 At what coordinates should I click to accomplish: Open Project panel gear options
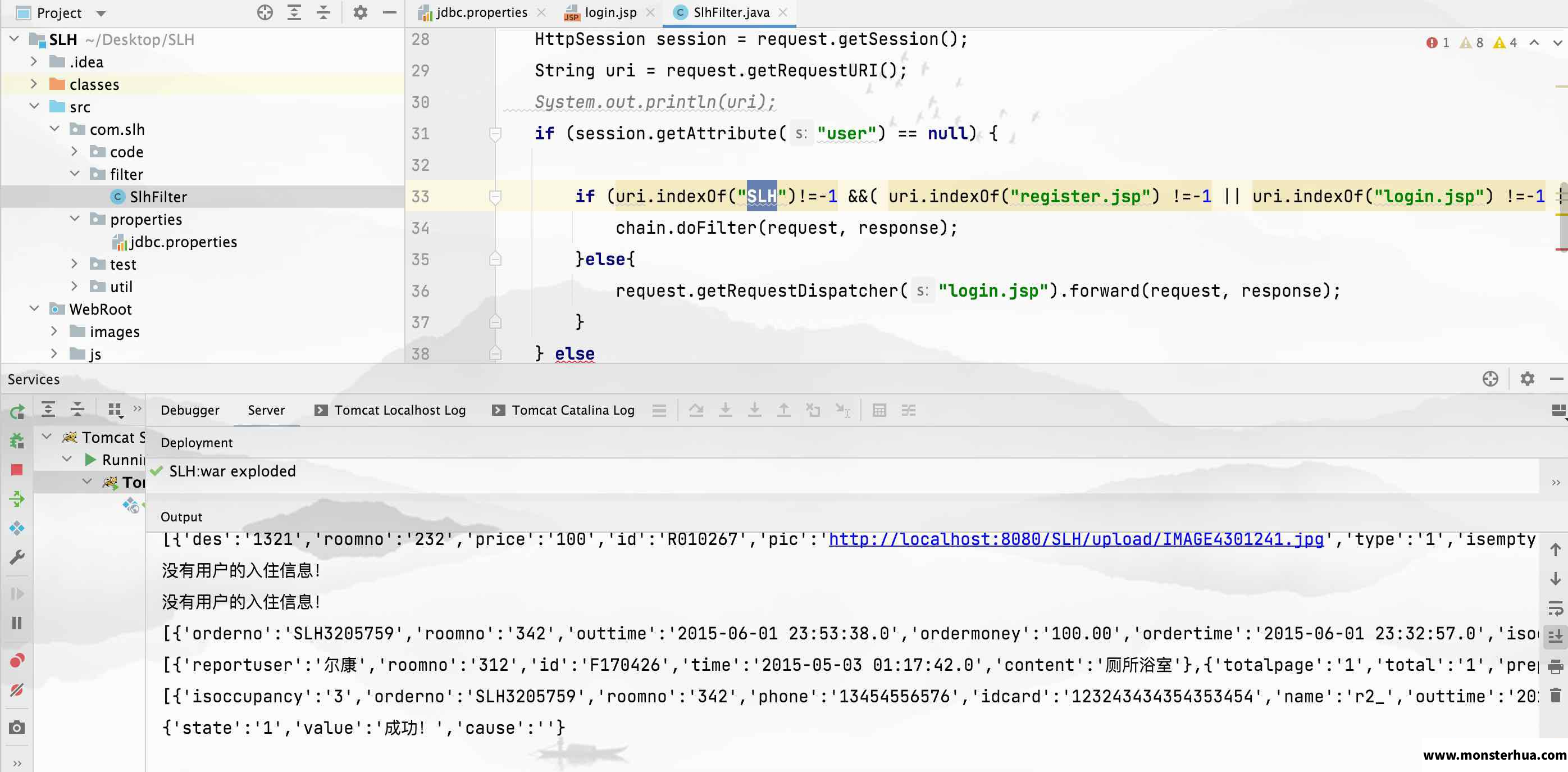point(361,12)
